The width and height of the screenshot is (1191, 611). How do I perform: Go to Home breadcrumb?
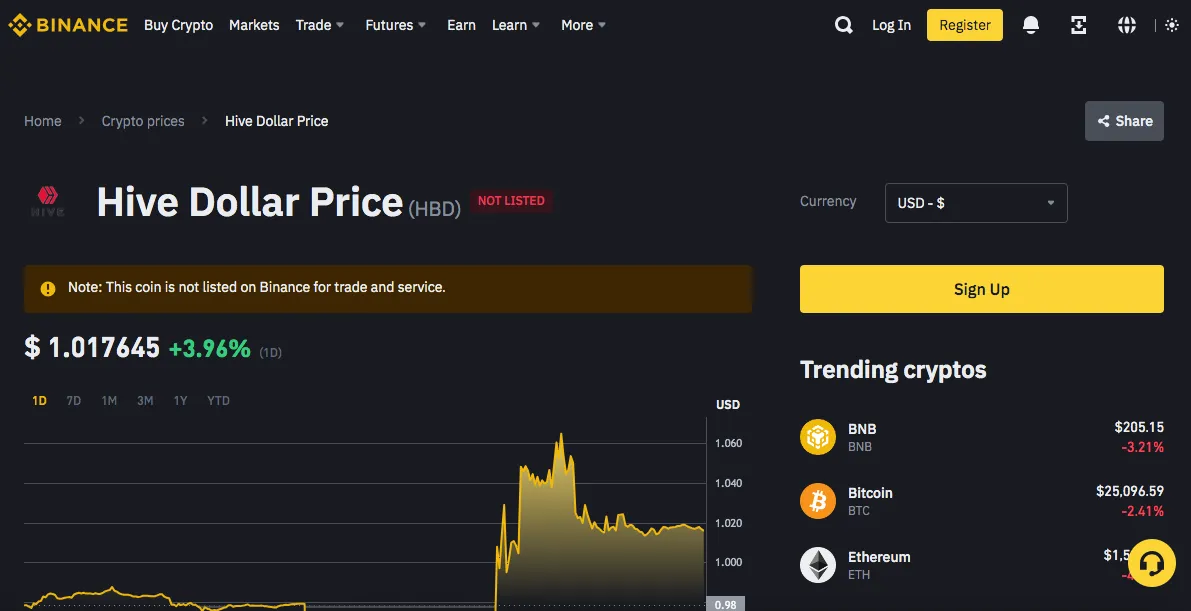click(43, 121)
